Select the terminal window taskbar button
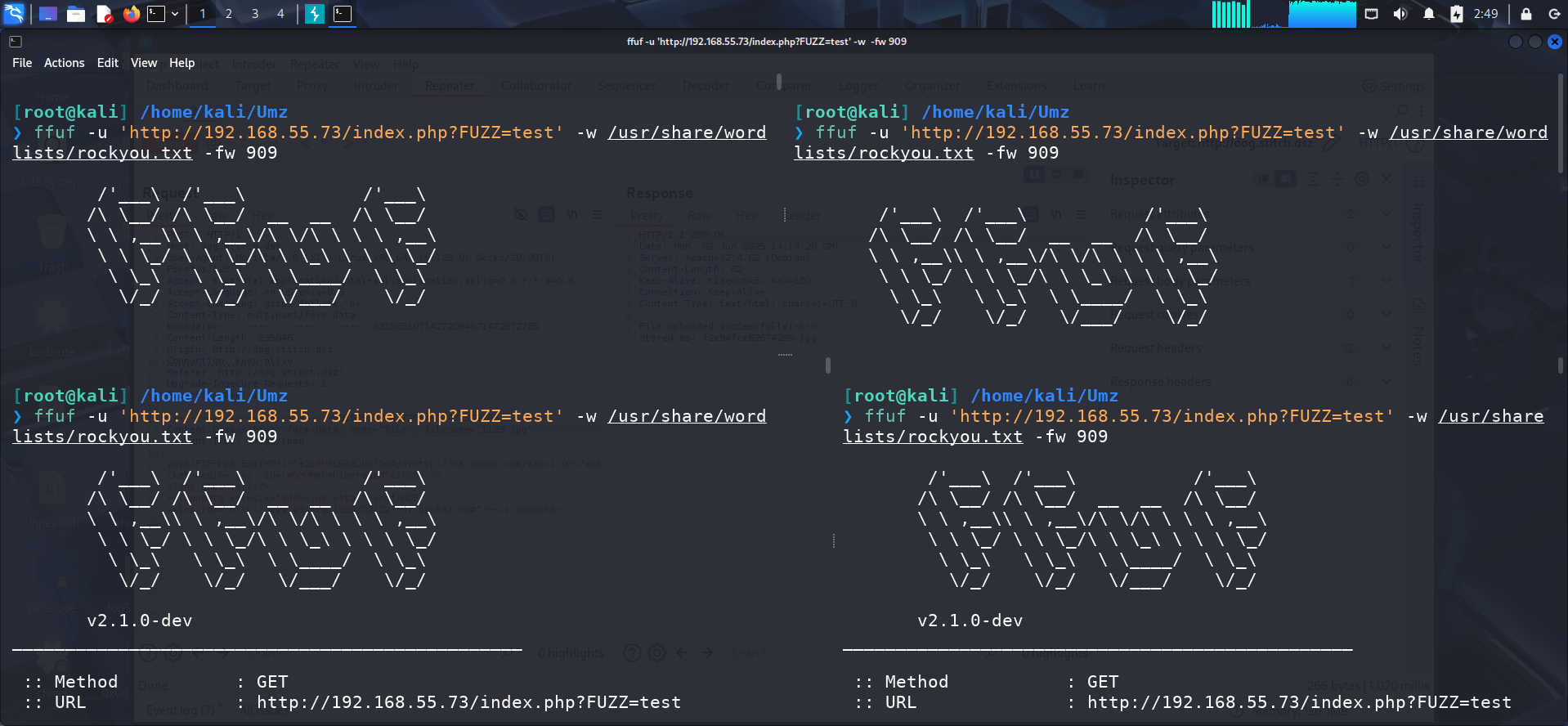 coord(343,14)
